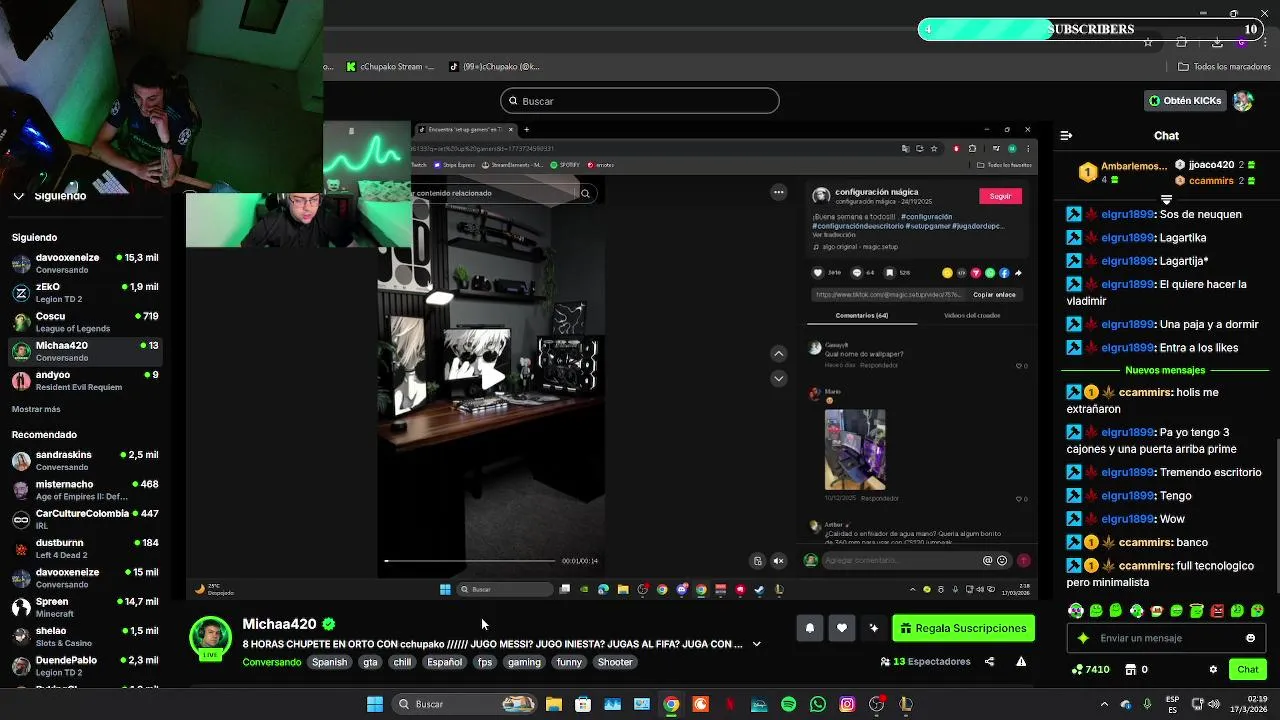
Task: Open Chrome three-dot menu
Action: tap(1264, 42)
